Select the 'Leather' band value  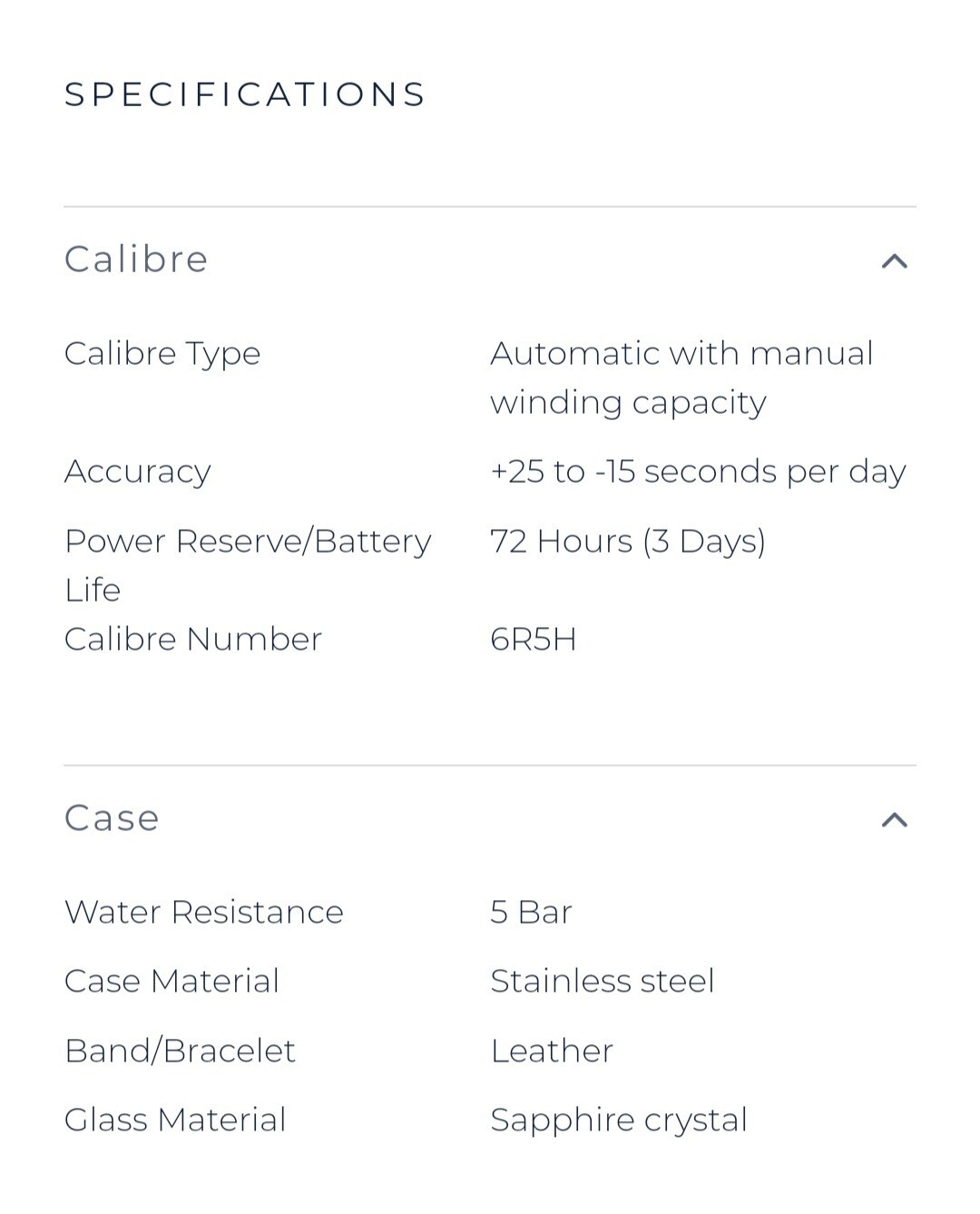(552, 1051)
